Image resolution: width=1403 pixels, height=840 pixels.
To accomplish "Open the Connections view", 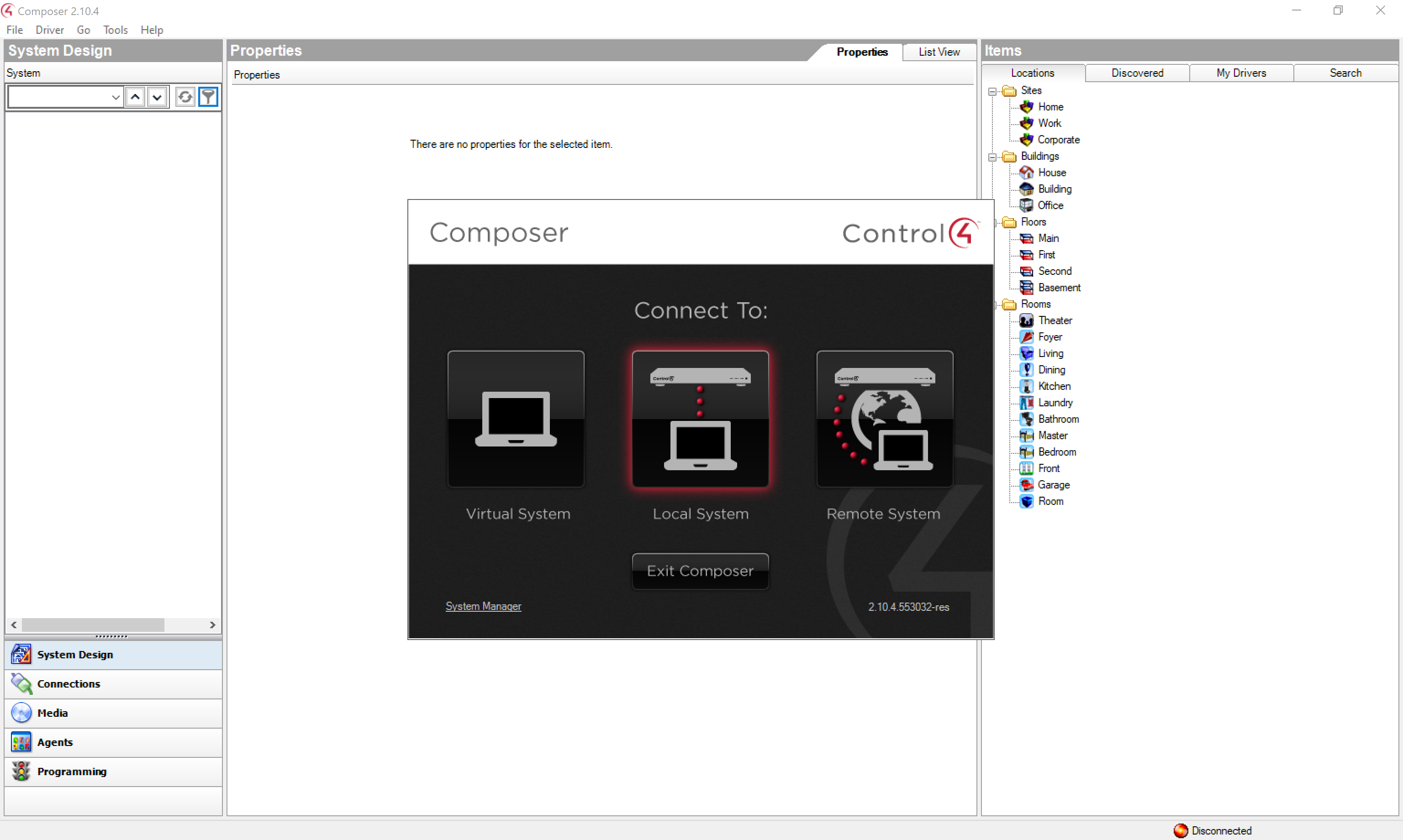I will point(113,684).
